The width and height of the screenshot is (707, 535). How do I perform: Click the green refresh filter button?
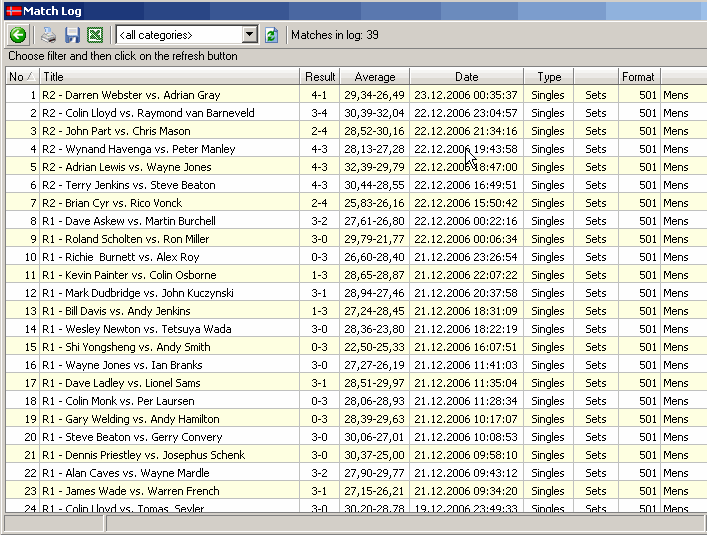click(x=271, y=35)
